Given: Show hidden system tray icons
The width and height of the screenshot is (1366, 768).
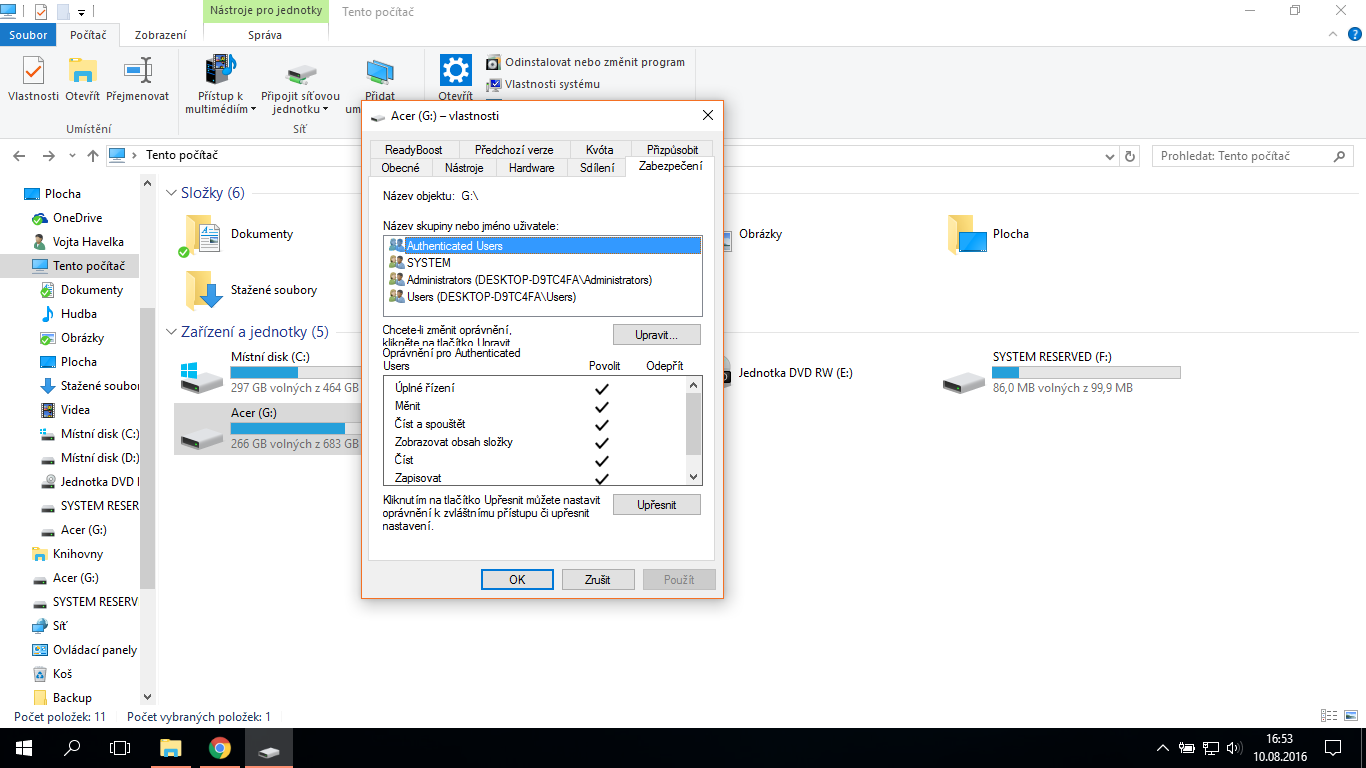Looking at the screenshot, I should (1162, 748).
